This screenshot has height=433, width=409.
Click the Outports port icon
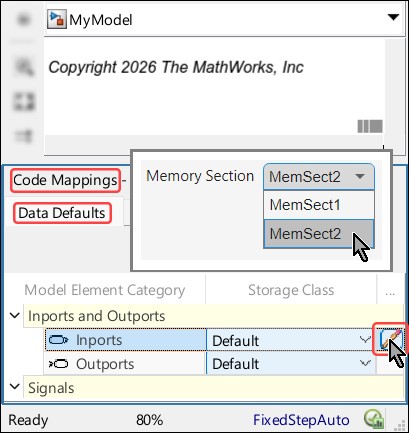tap(59, 364)
